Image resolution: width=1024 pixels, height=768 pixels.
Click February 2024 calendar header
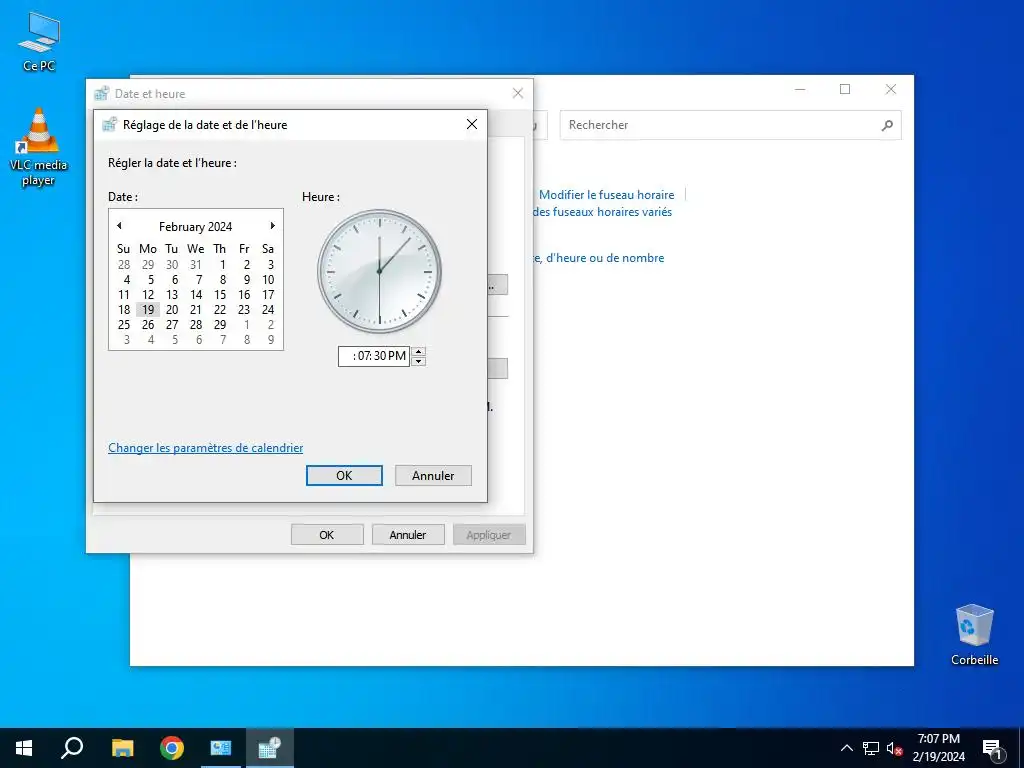click(195, 227)
